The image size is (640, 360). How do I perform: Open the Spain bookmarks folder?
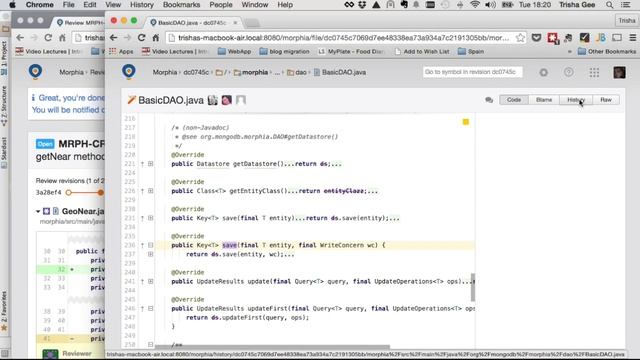coord(471,51)
